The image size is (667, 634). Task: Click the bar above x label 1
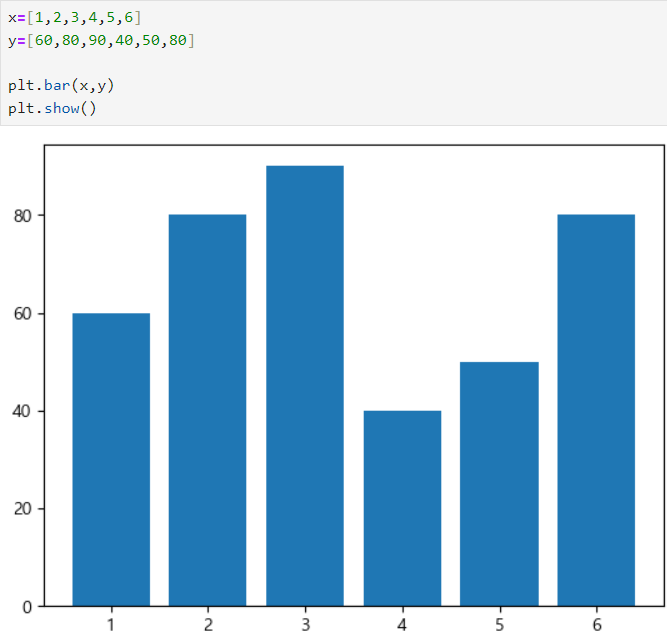(x=111, y=460)
